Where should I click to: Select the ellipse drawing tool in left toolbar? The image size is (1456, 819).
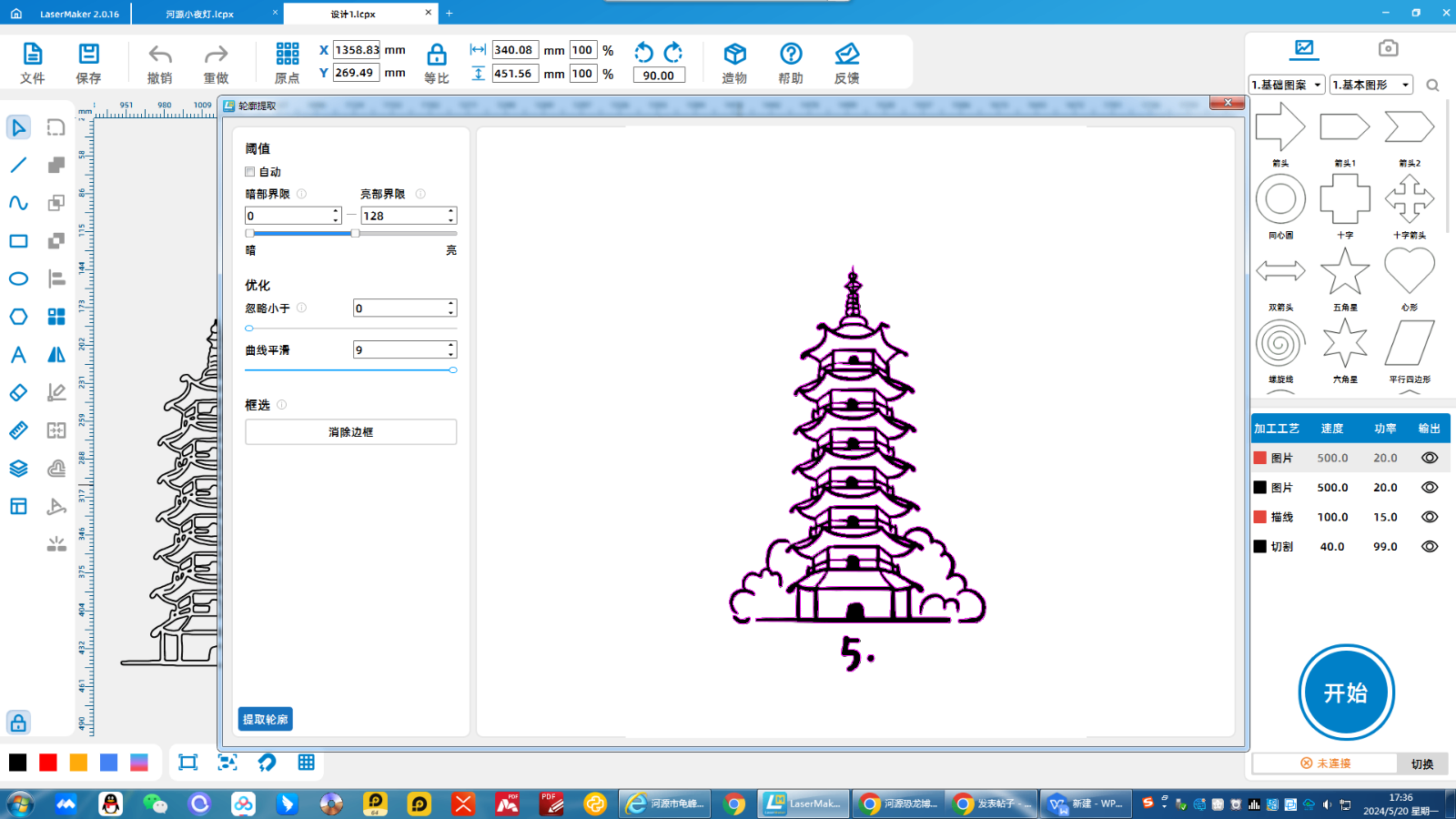(18, 278)
